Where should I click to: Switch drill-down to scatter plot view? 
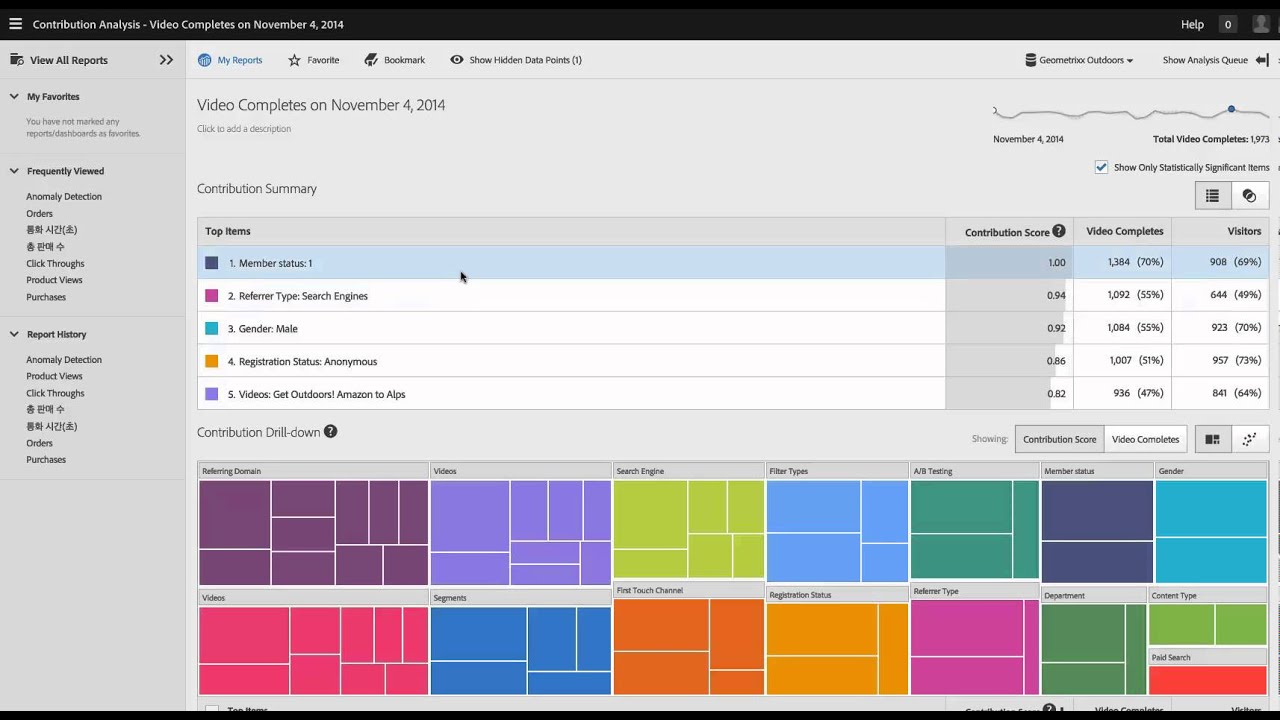coord(1249,439)
